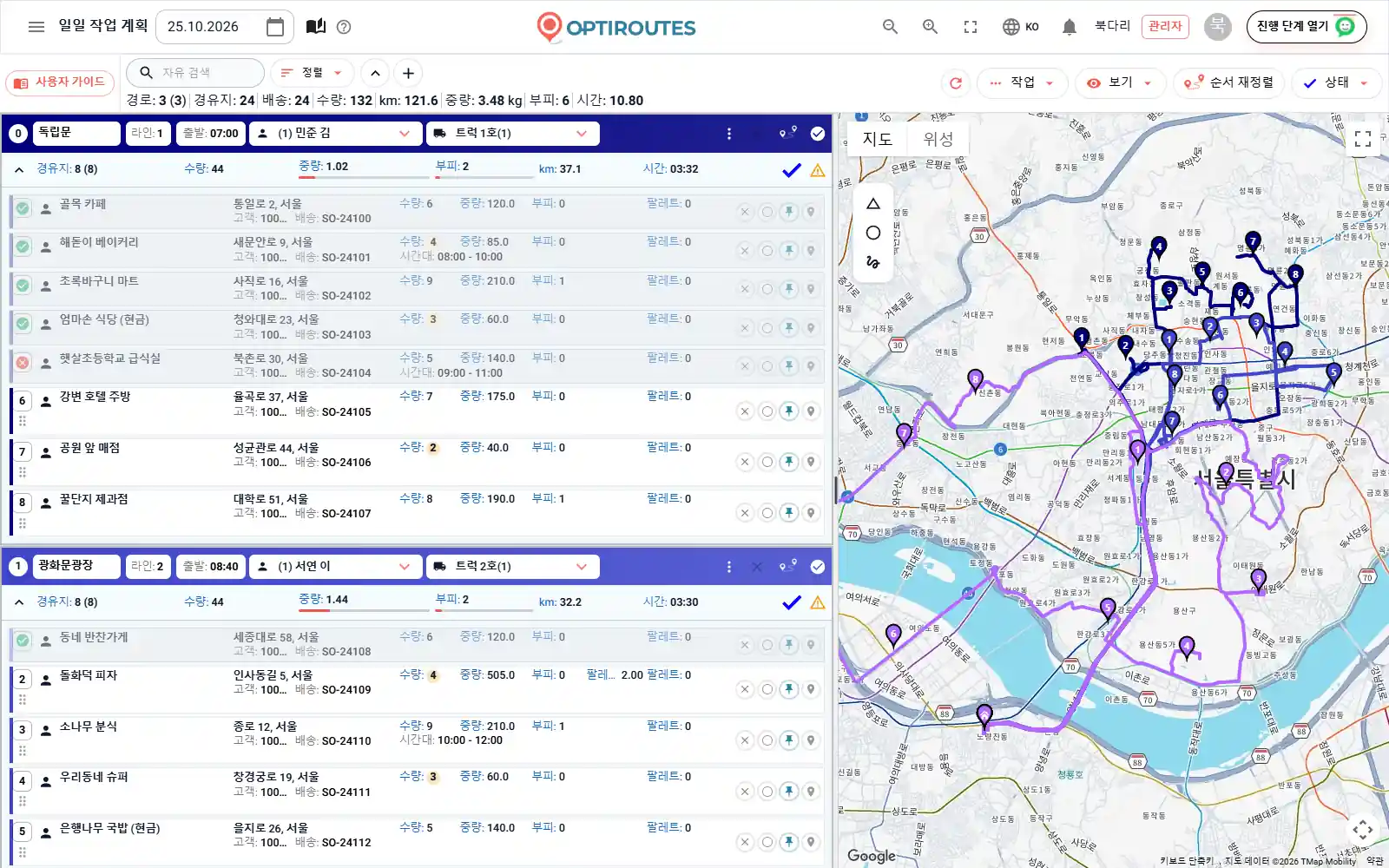Click the map book icon in header
The width and height of the screenshot is (1389, 868).
click(316, 27)
